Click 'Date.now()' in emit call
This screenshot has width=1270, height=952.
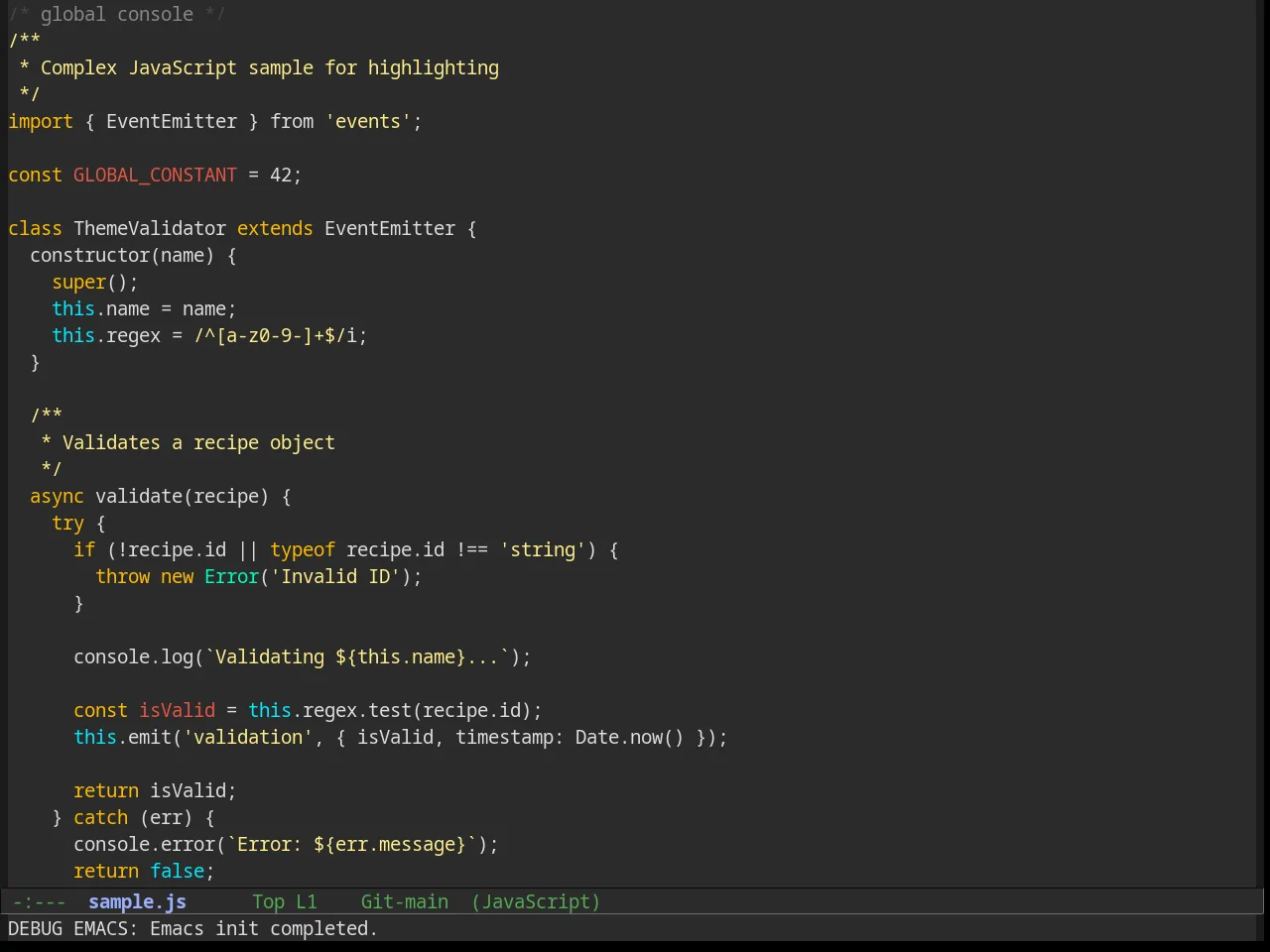click(x=630, y=737)
